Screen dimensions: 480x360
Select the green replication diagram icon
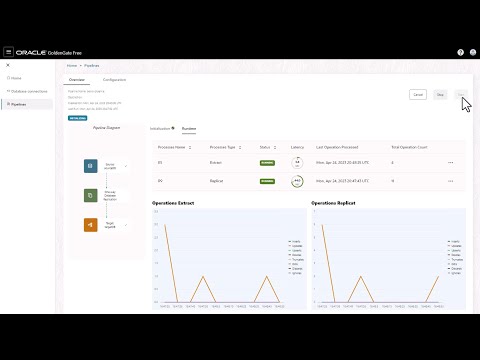click(90, 195)
